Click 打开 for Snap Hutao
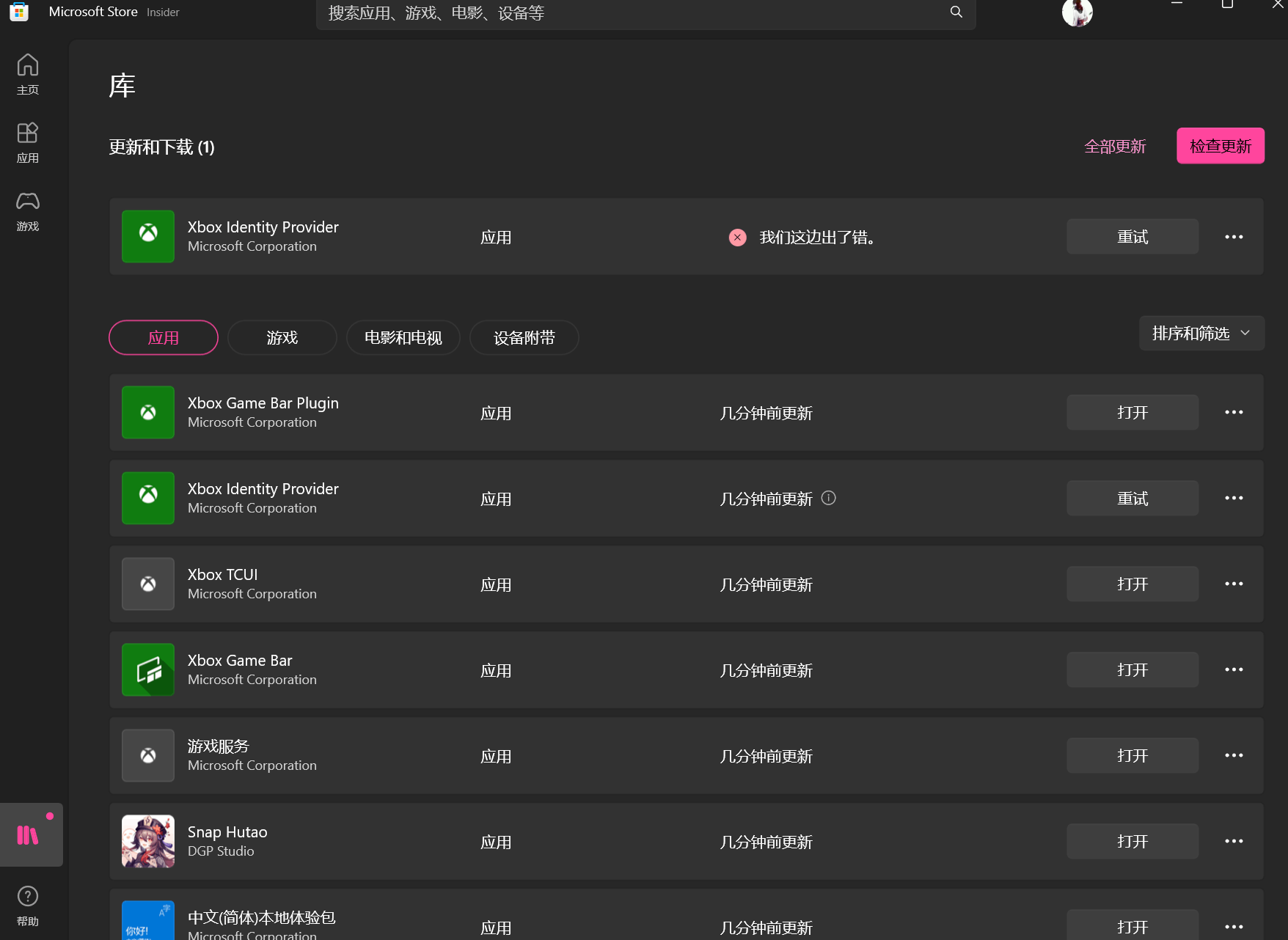The width and height of the screenshot is (1288, 940). tap(1133, 841)
